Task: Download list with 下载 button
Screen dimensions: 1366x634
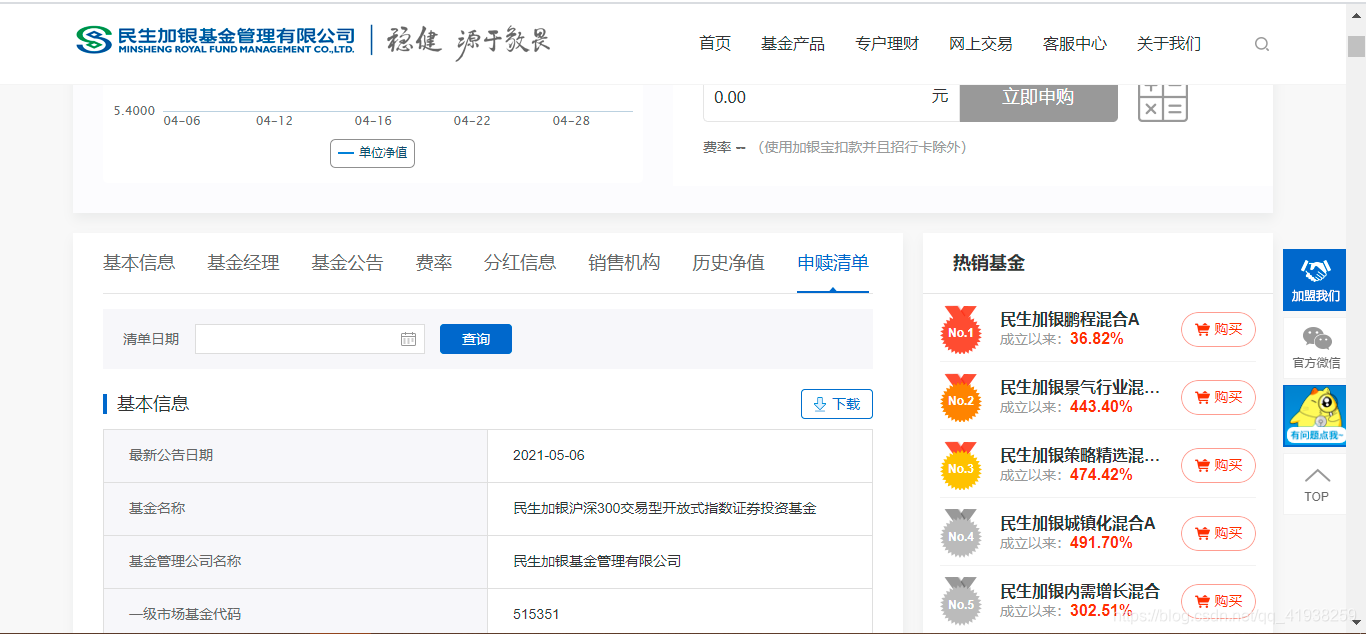Action: 837,404
